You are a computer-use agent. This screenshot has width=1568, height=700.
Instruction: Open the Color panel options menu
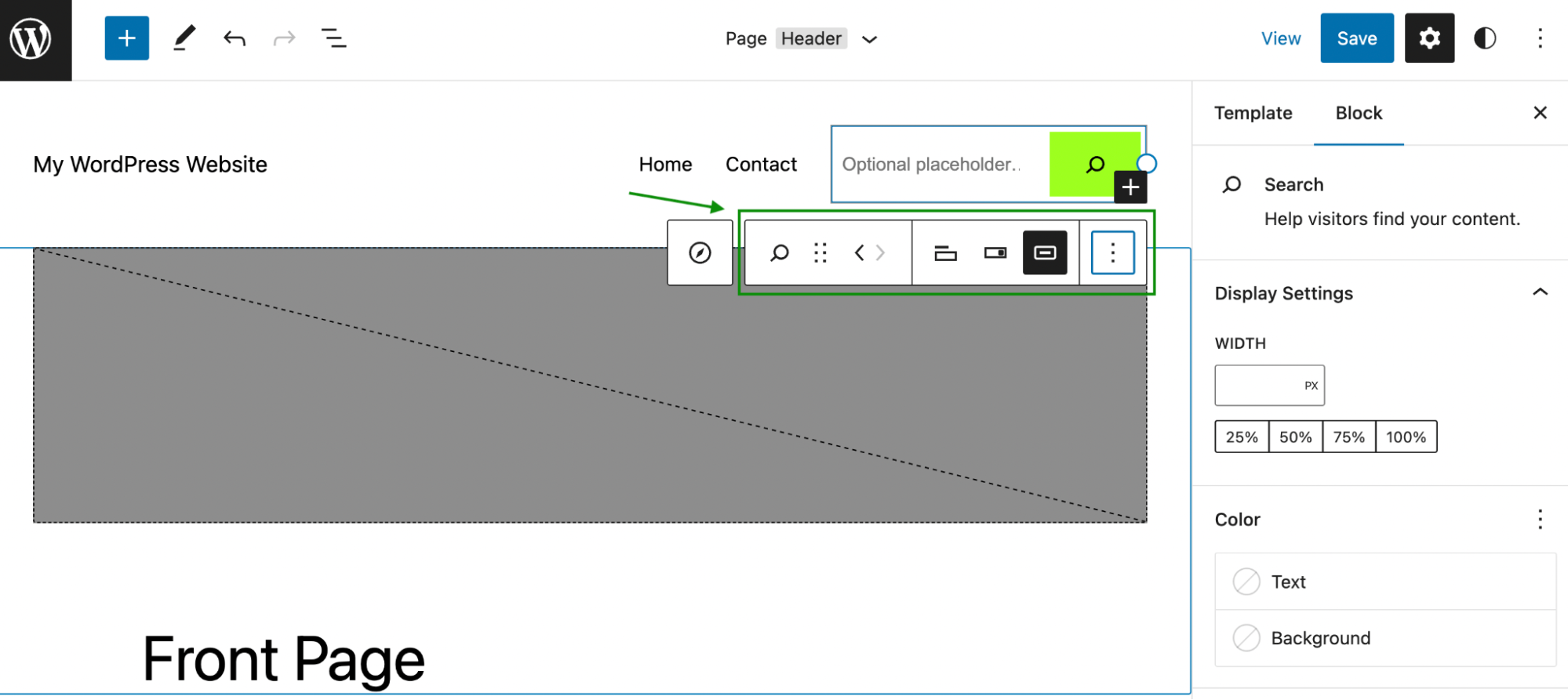tap(1540, 520)
